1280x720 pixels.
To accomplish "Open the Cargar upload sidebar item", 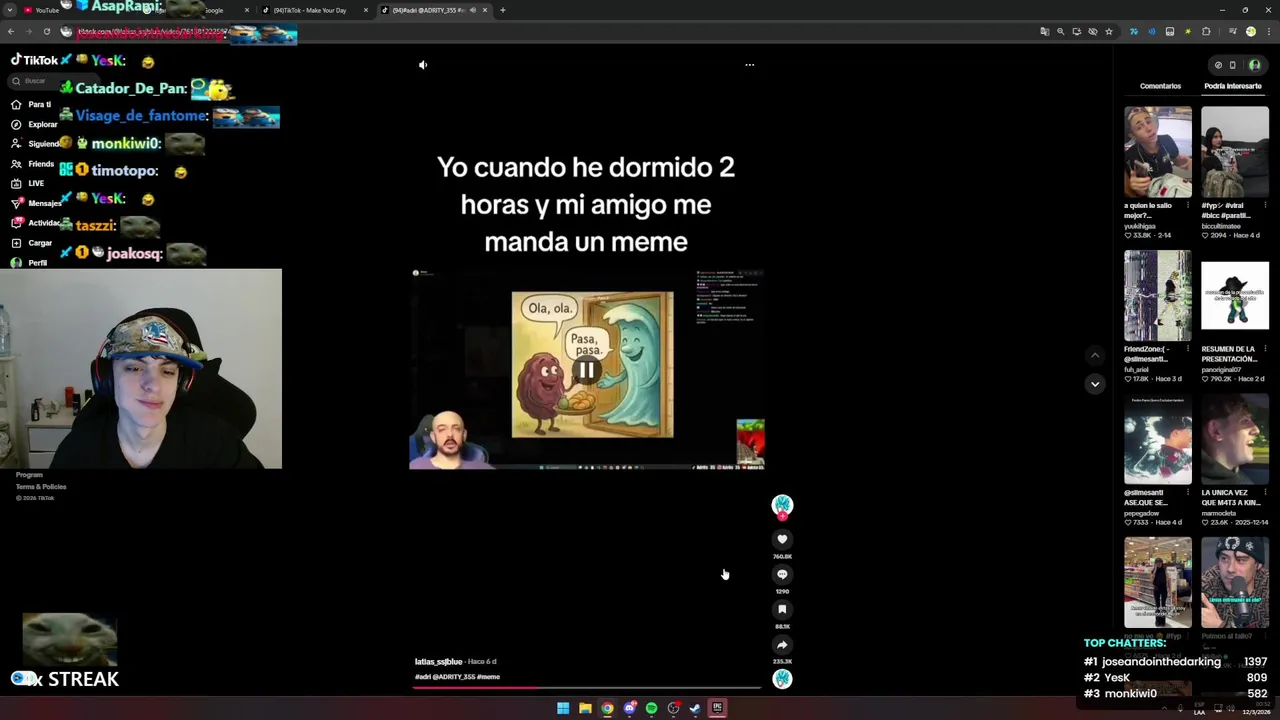I will (x=32, y=243).
